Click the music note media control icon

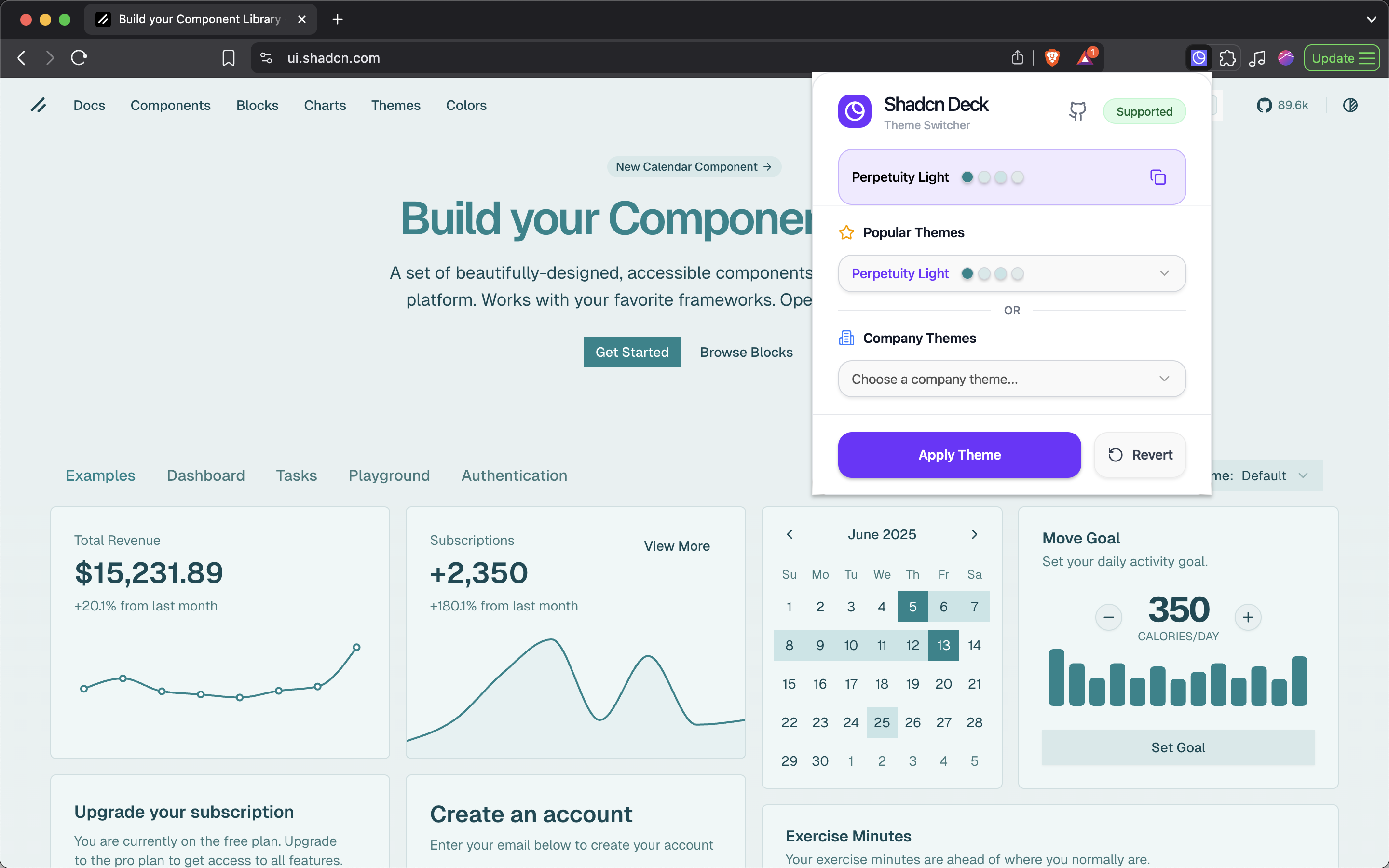point(1257,58)
